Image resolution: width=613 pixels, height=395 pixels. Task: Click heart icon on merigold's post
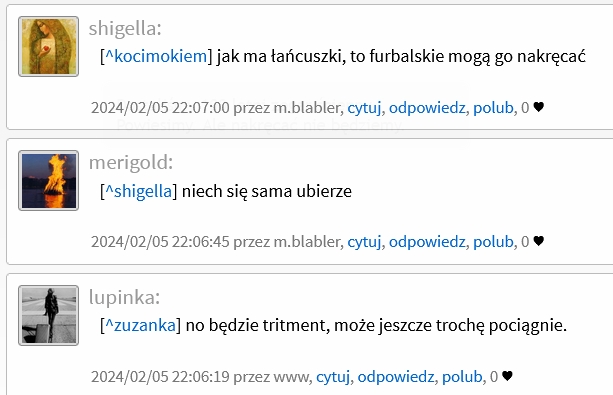click(538, 241)
